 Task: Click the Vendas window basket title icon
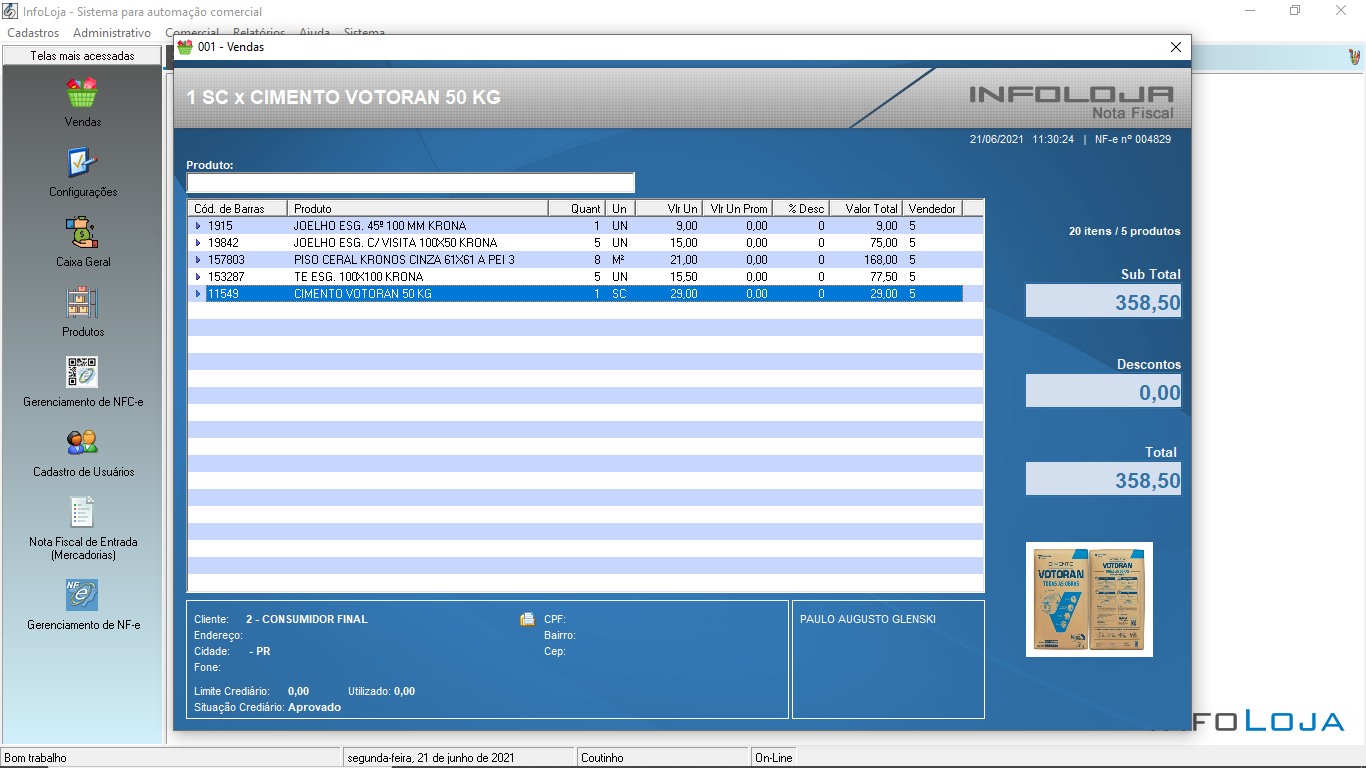[185, 47]
